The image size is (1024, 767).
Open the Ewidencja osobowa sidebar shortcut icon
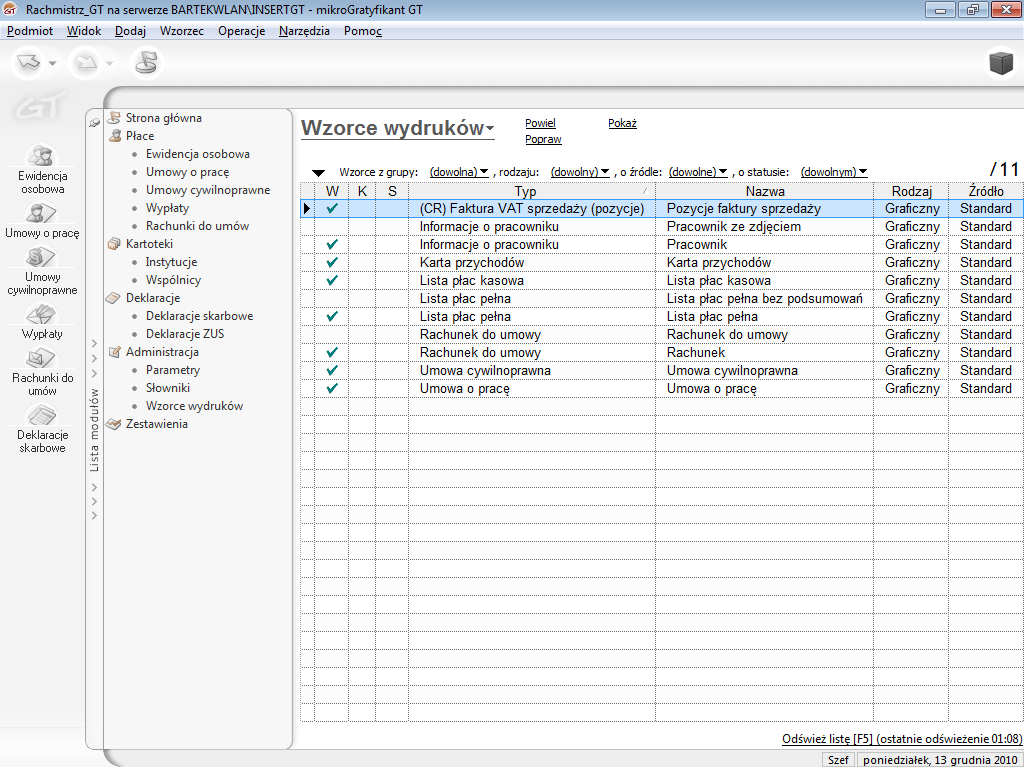[42, 156]
